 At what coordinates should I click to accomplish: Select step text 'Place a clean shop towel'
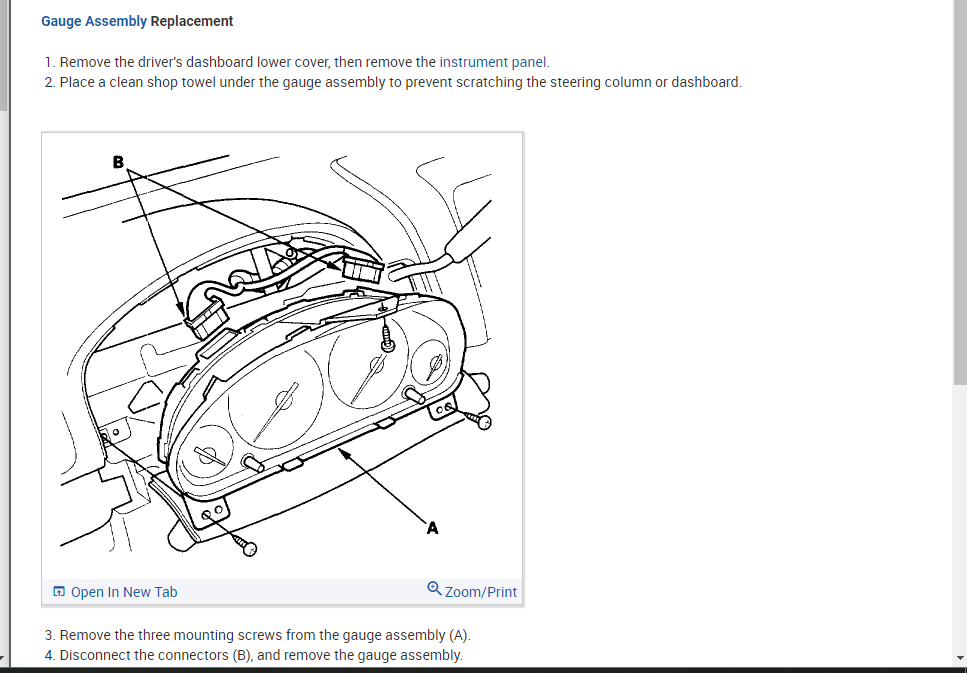pyautogui.click(x=138, y=82)
